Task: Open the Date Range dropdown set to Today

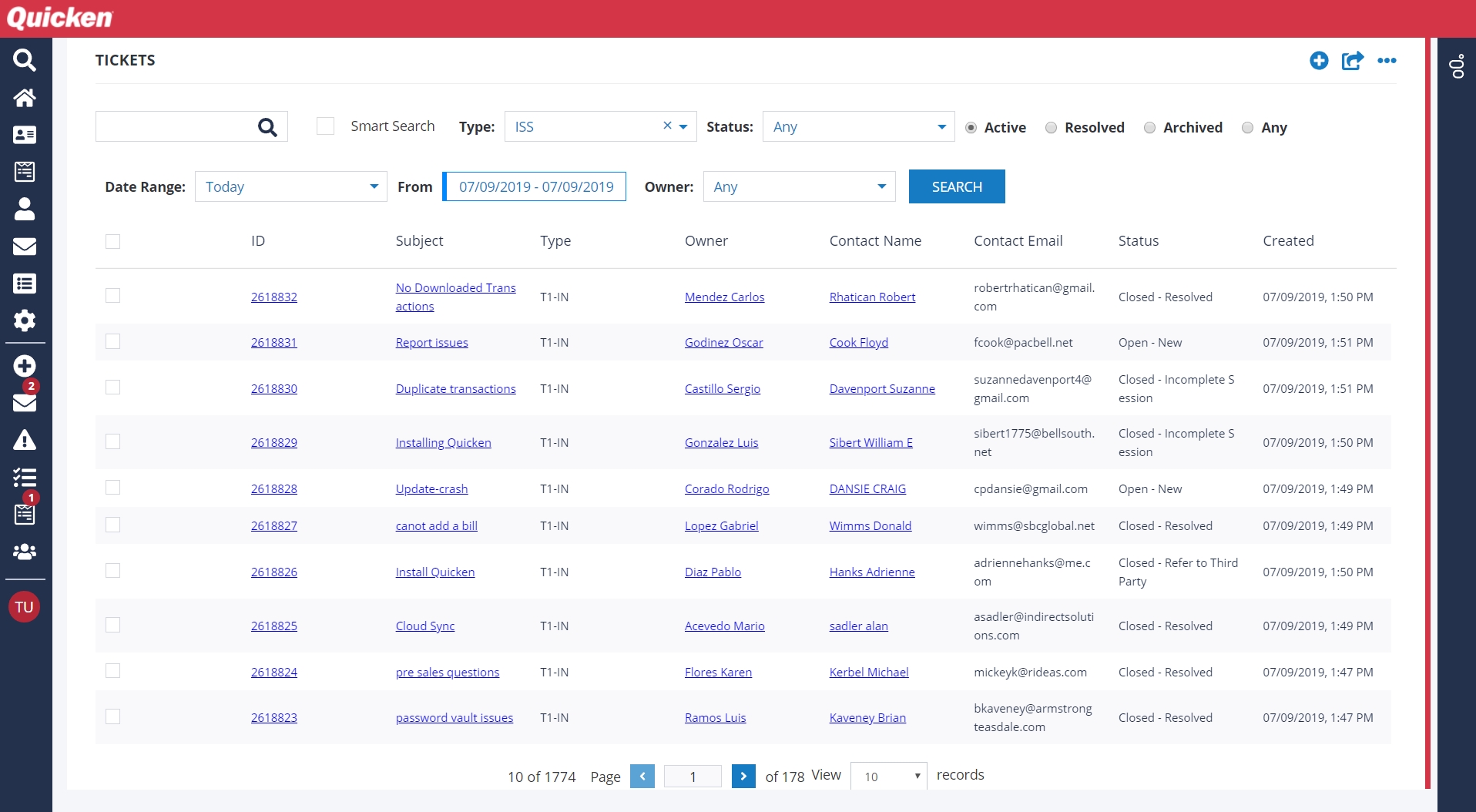Action: click(x=290, y=187)
